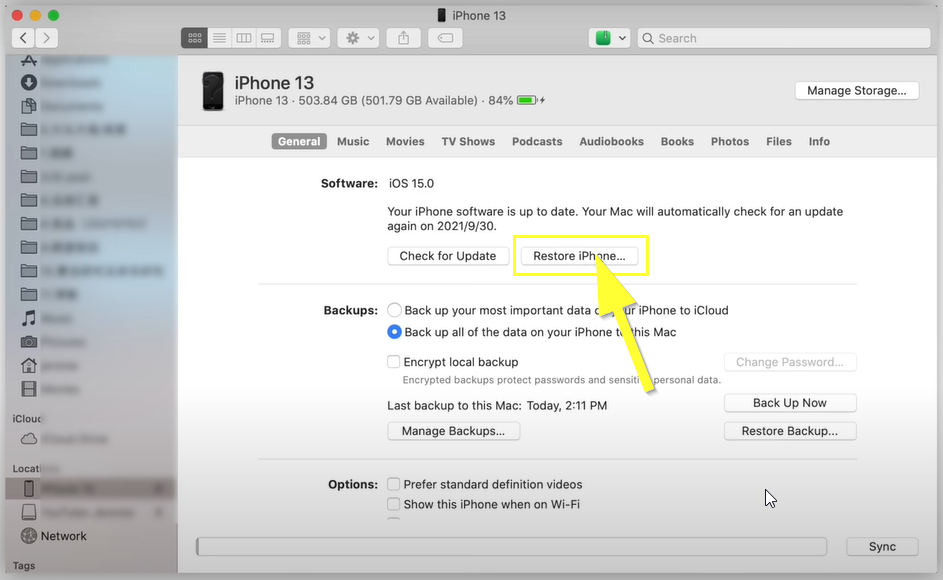The width and height of the screenshot is (943, 580).
Task: Open Downloads arrow icon in sidebar
Action: click(29, 82)
